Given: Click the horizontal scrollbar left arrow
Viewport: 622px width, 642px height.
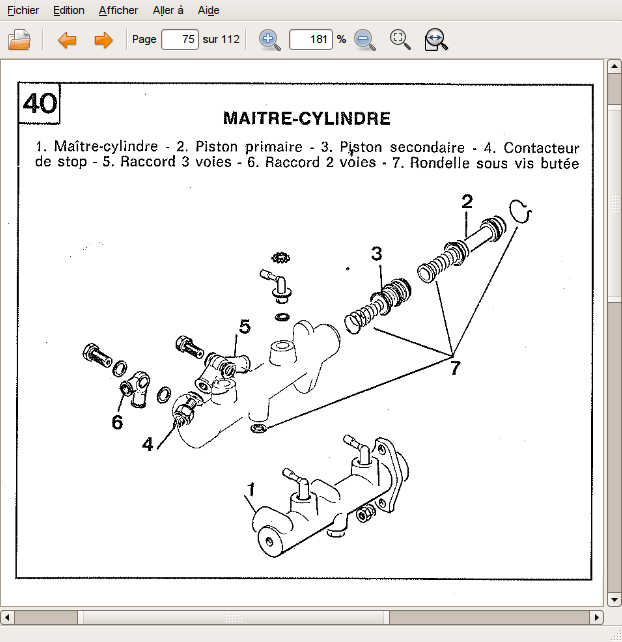Looking at the screenshot, I should [7, 617].
